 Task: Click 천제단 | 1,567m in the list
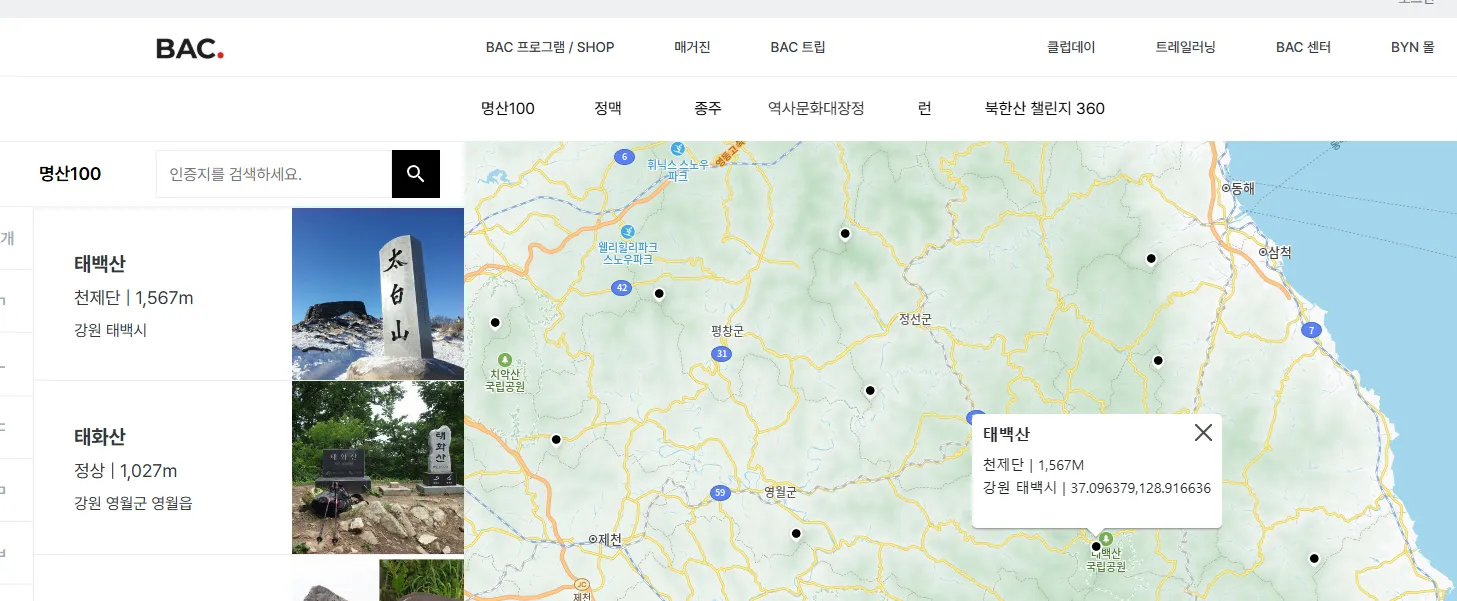(134, 298)
